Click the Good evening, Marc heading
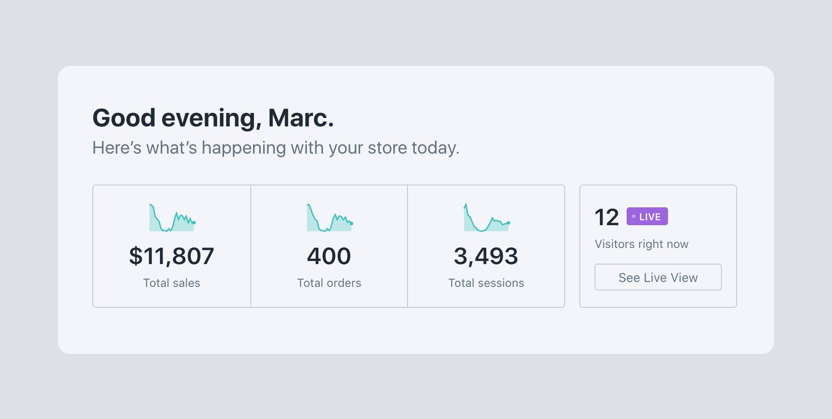Viewport: 832px width, 419px height. pyautogui.click(x=213, y=118)
